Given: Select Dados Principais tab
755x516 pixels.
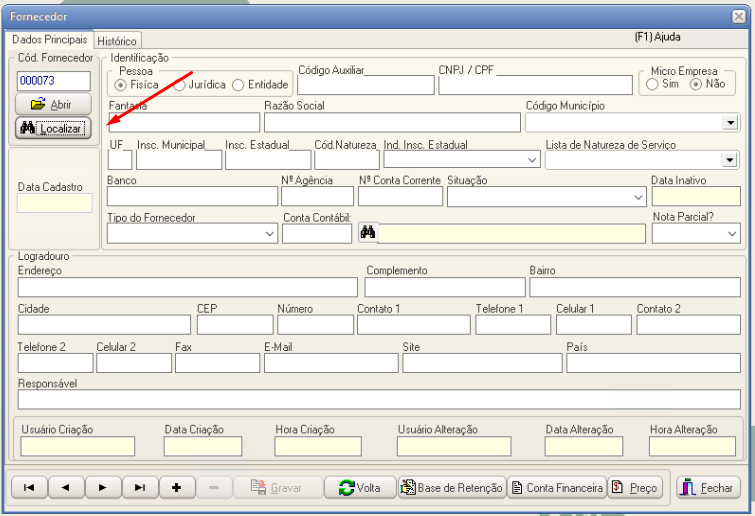Looking at the screenshot, I should coord(49,39).
